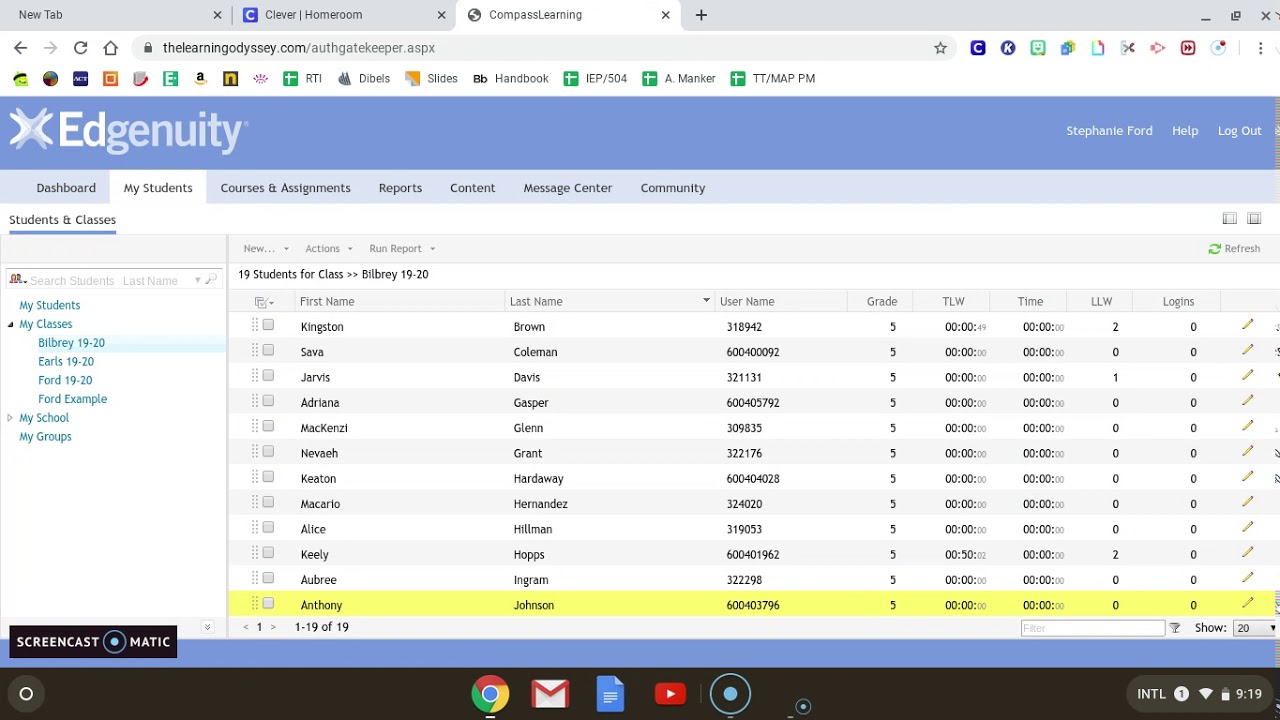Click pencil icon in Jarvis Davis row

[x=1247, y=376]
